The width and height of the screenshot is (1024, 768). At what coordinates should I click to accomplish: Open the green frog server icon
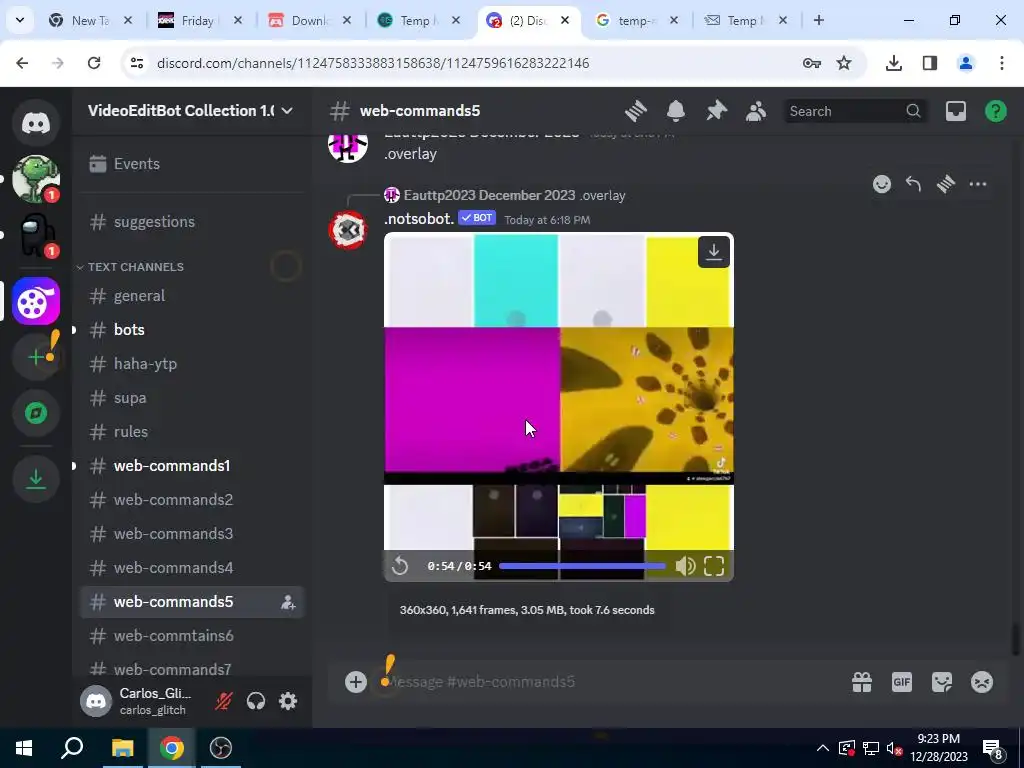coord(36,179)
